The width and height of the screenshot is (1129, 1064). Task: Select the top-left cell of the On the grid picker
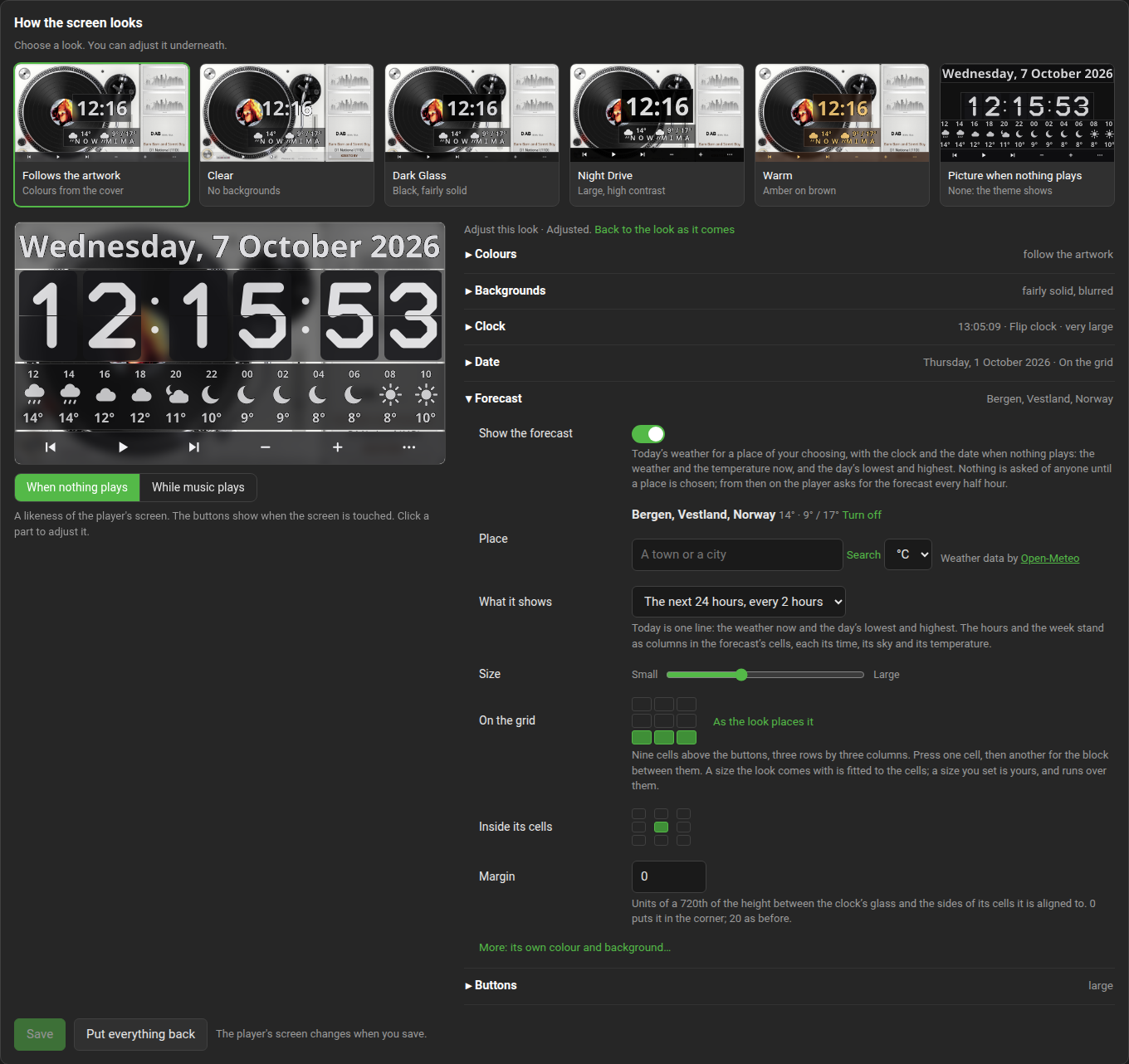coord(642,705)
